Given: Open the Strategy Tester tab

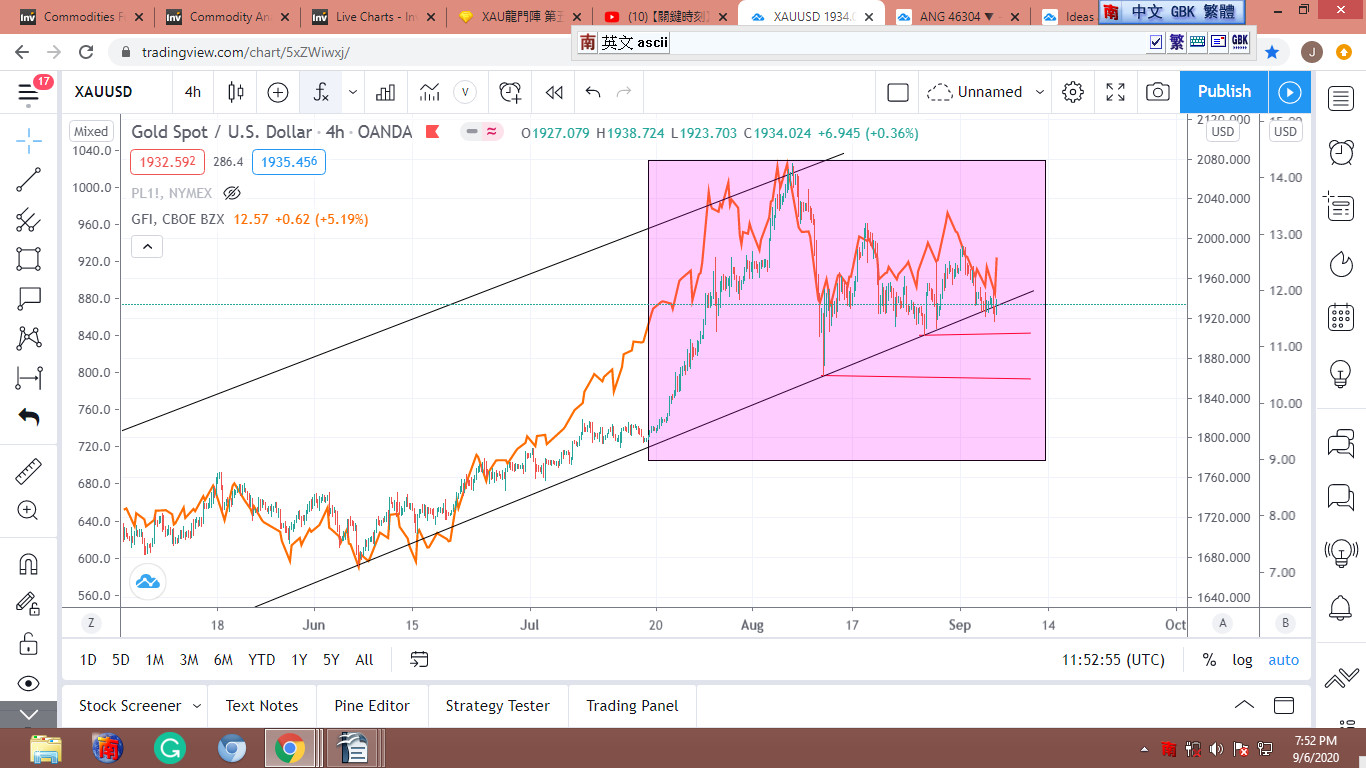Looking at the screenshot, I should (498, 706).
